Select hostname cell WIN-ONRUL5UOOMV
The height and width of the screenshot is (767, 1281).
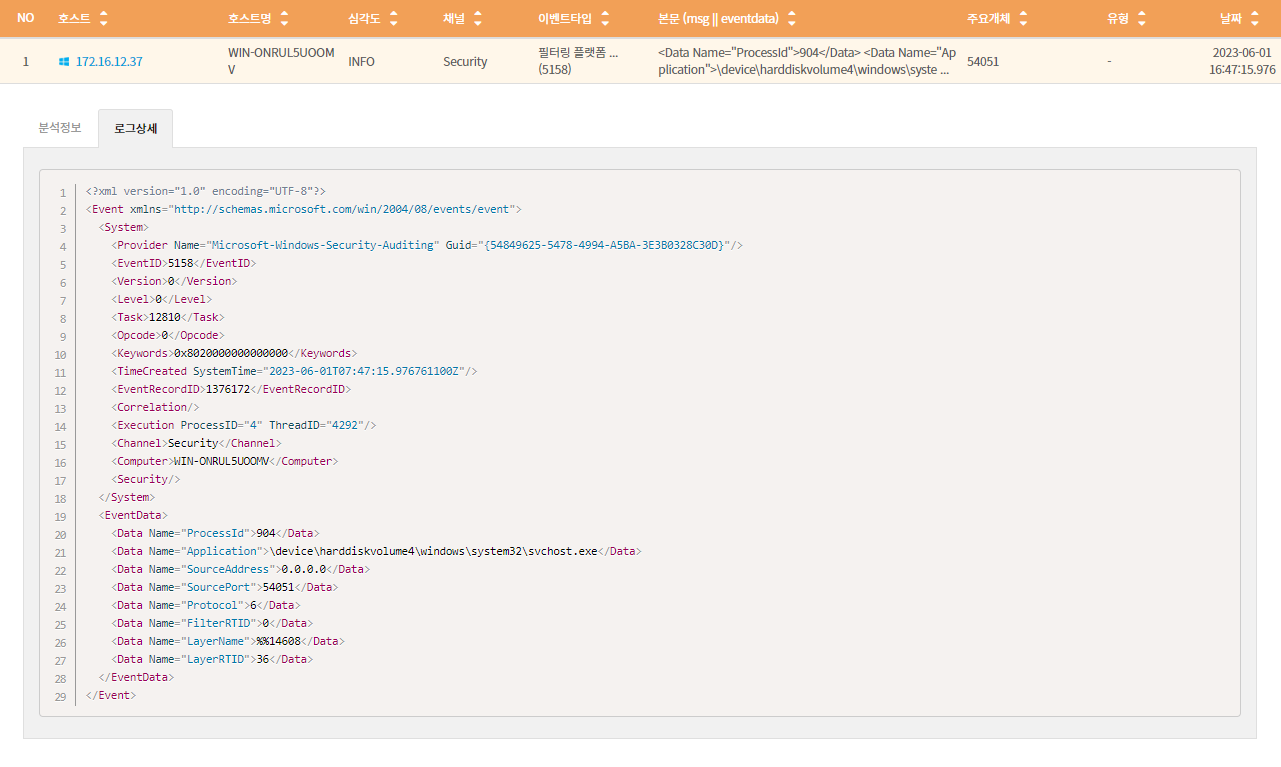point(281,61)
